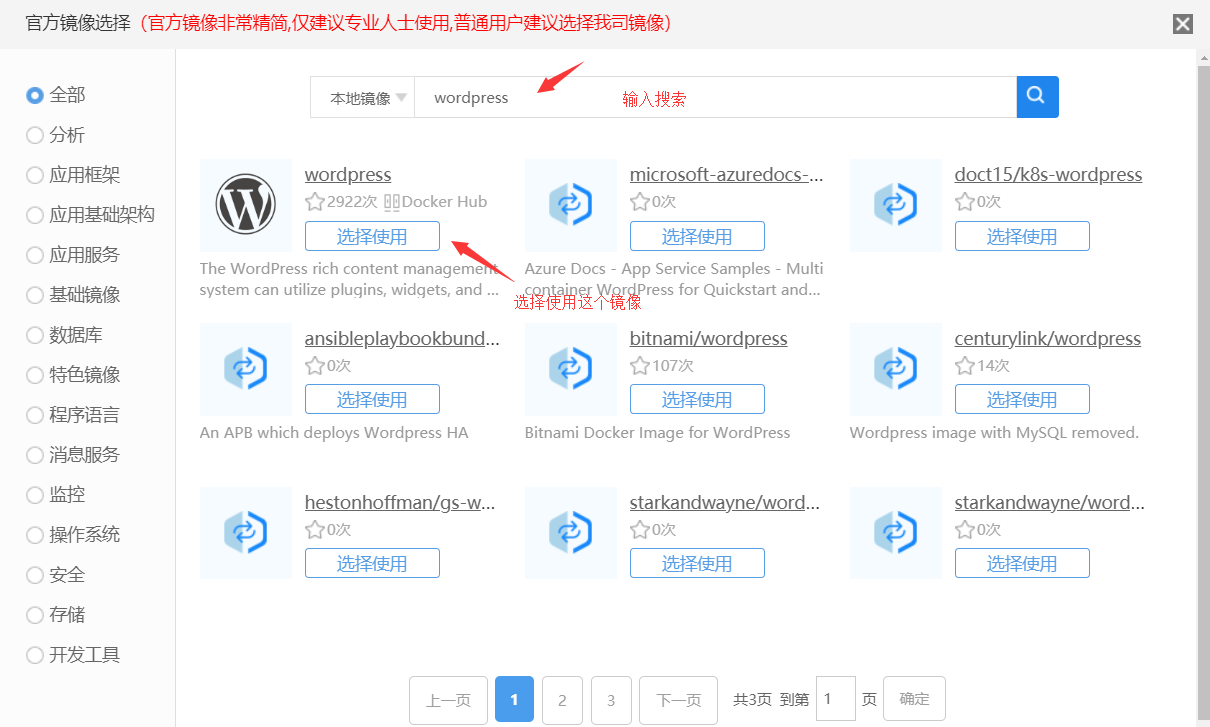1210x727 pixels.
Task: Open the bitnami/wordpress title link
Action: click(x=708, y=339)
